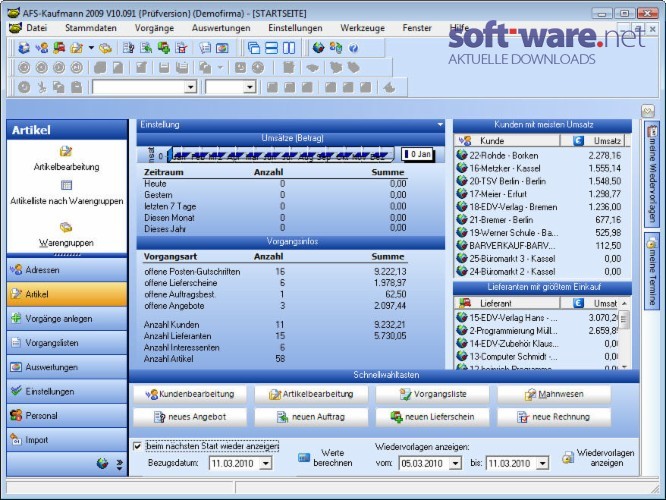Click the Kundenbearbeitung quick button

(x=189, y=394)
